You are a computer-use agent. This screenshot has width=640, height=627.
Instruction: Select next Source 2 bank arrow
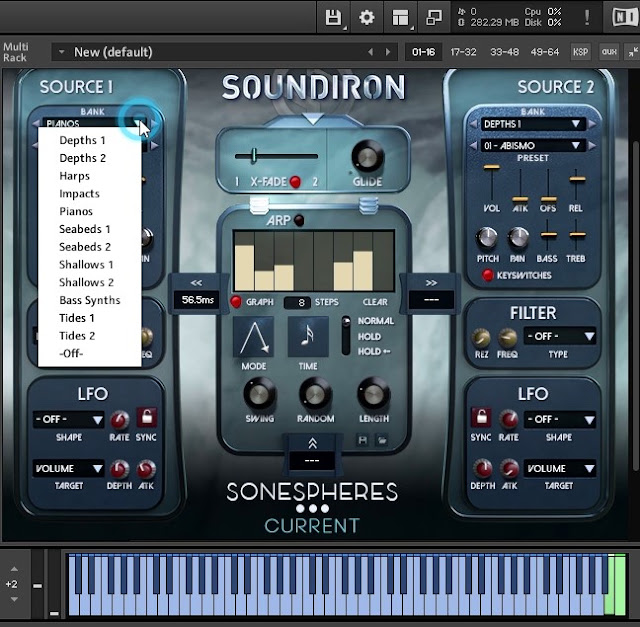592,124
